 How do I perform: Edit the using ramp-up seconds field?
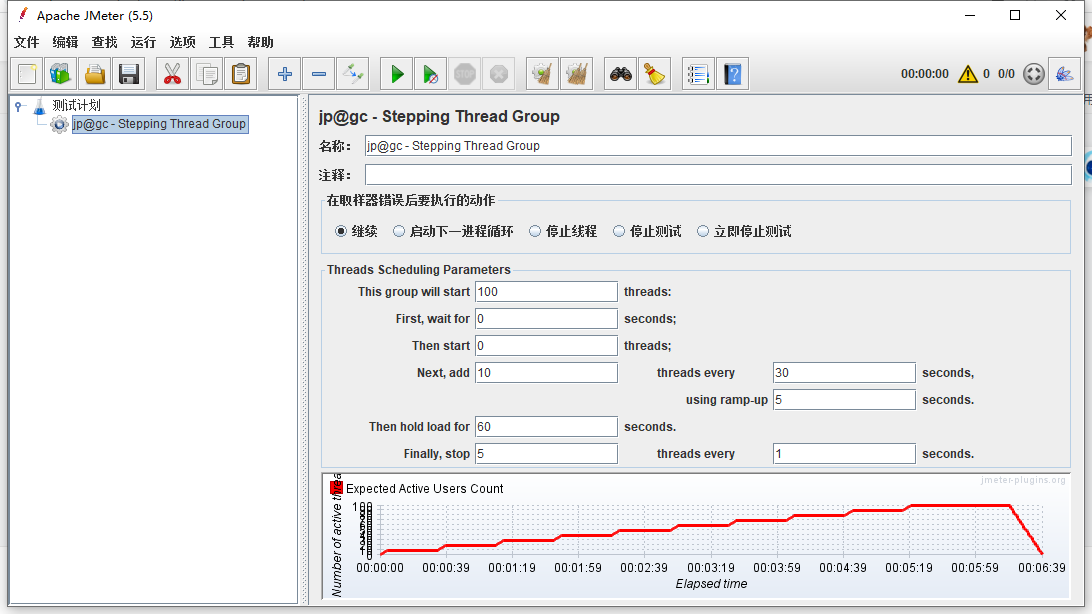[x=844, y=400]
